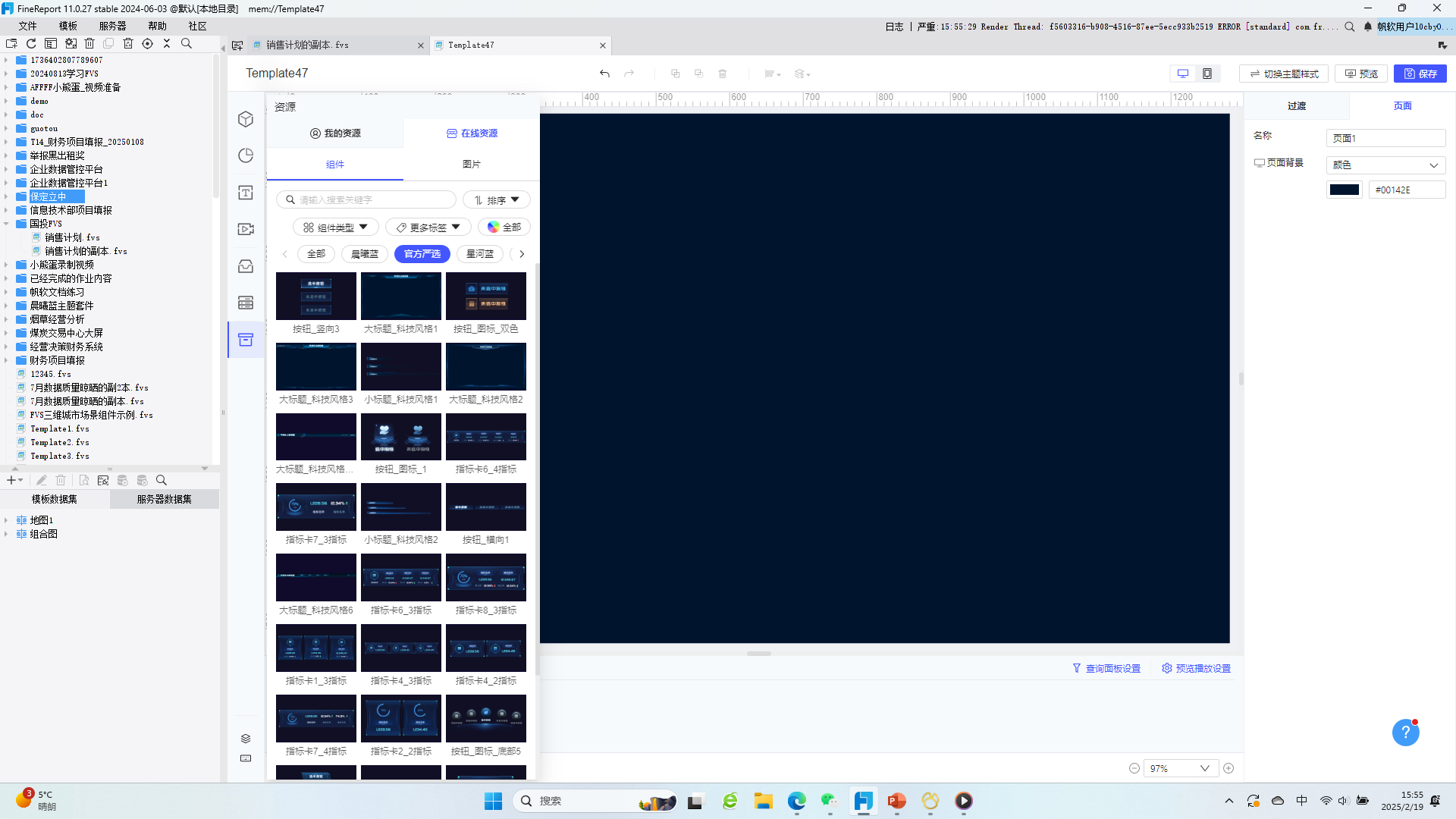Open the chart pie sidebar icon
Image resolution: width=1456 pixels, height=819 pixels.
tap(246, 155)
